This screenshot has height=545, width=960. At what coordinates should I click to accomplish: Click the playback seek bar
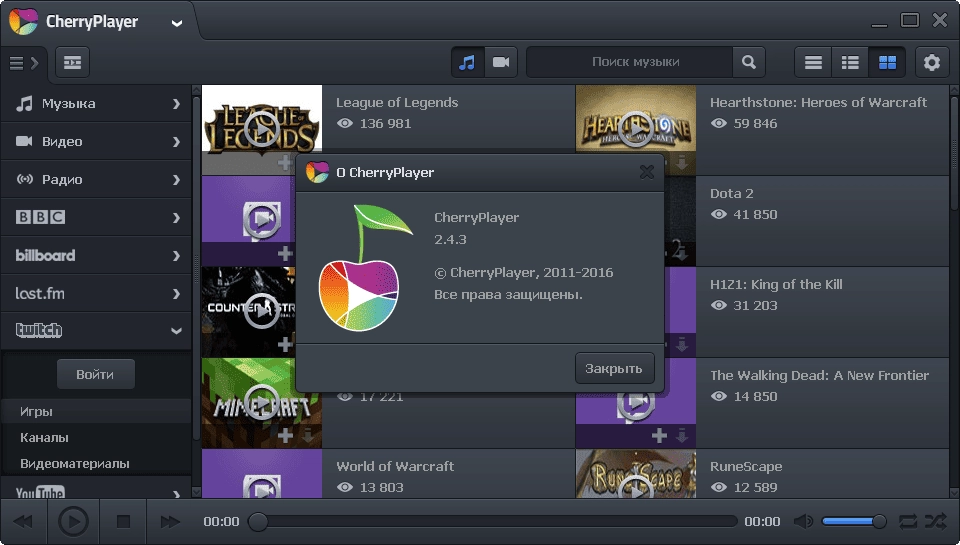pos(493,522)
